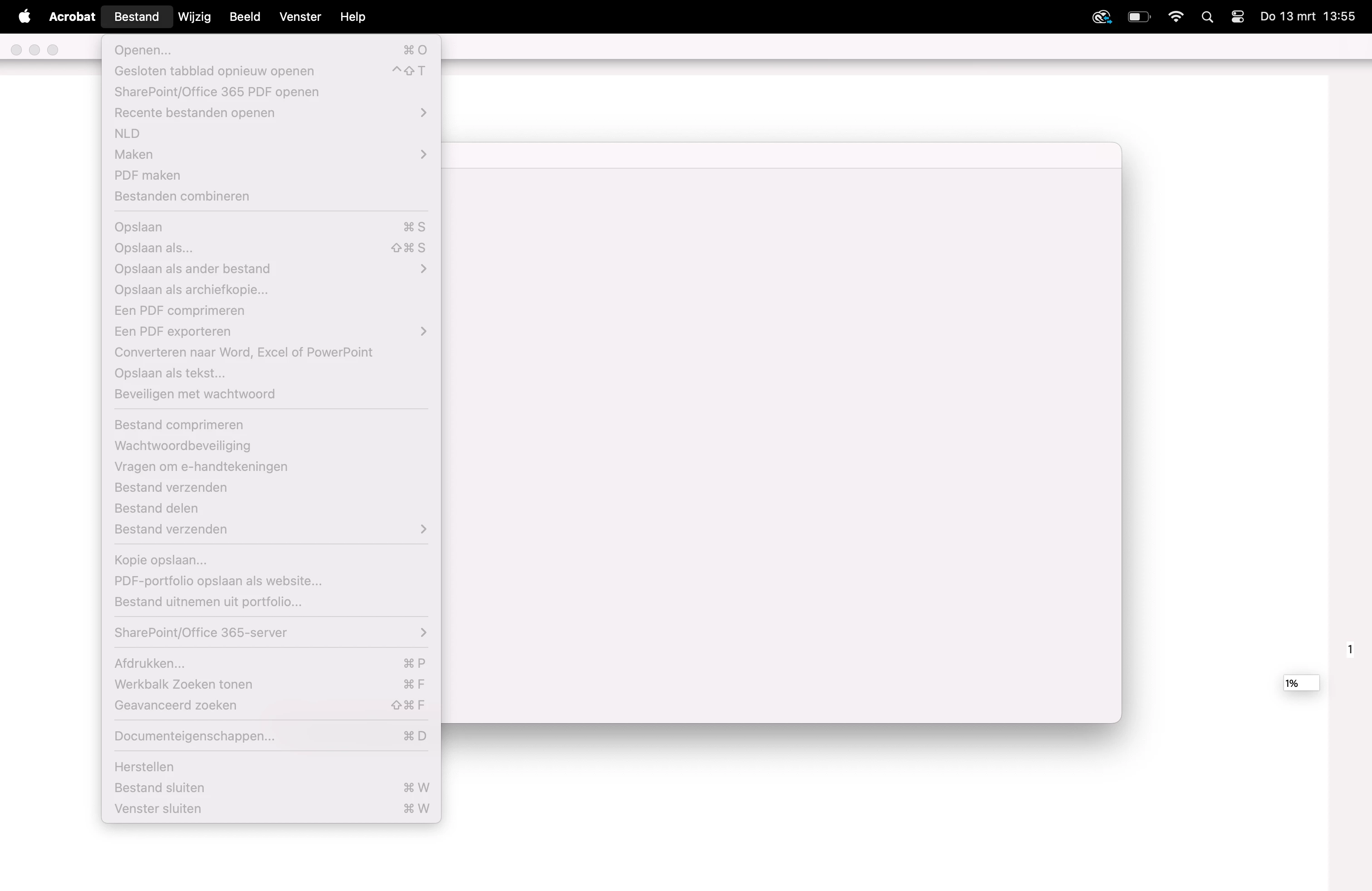
Task: Open the Wijzig menu
Action: click(x=194, y=17)
